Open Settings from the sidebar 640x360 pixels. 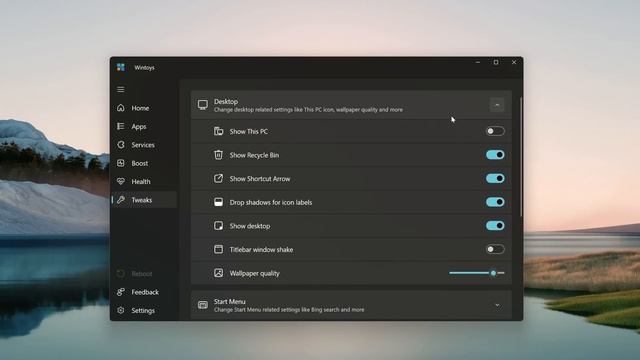143,311
